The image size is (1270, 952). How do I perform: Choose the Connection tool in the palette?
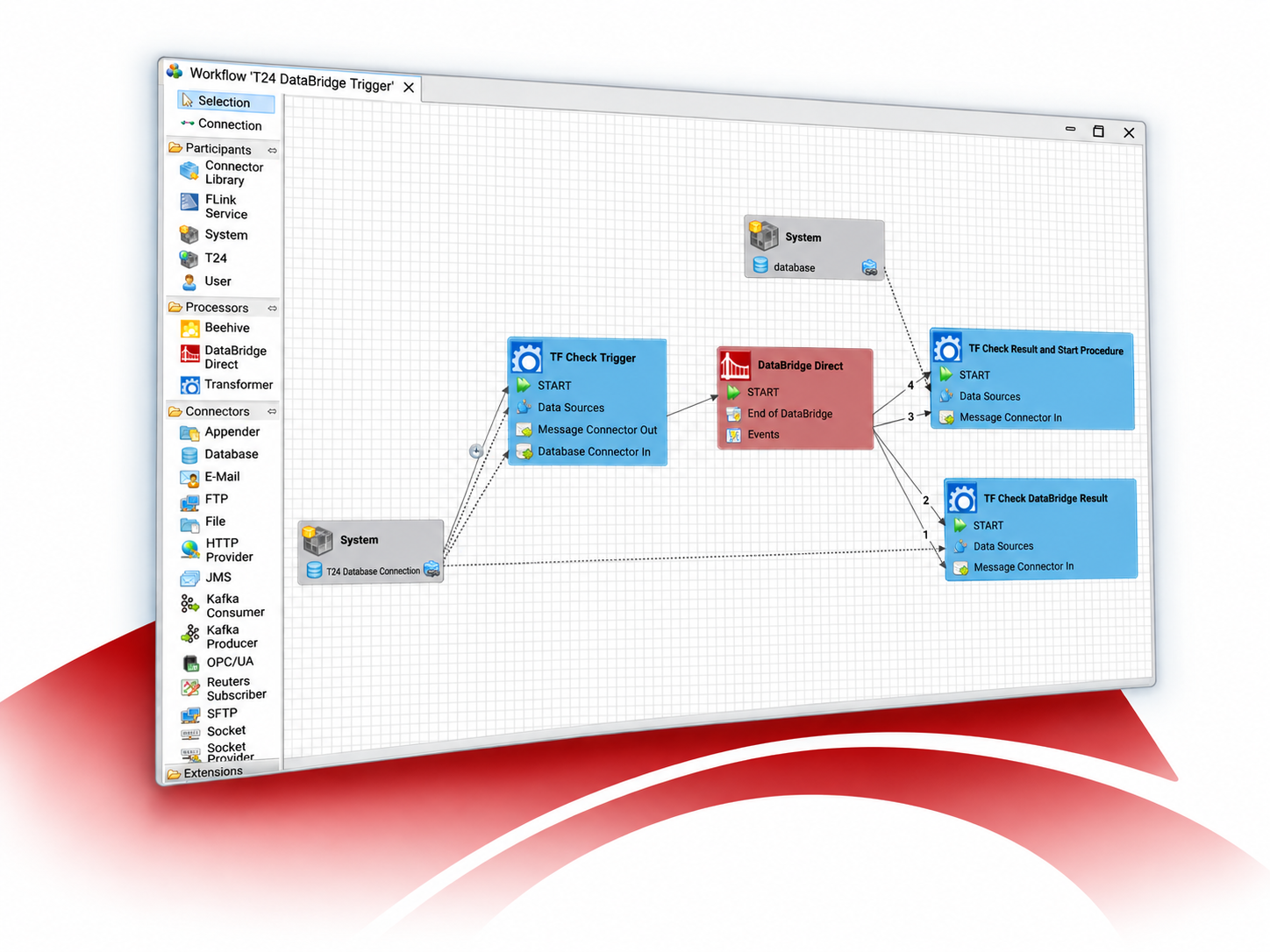pyautogui.click(x=222, y=124)
